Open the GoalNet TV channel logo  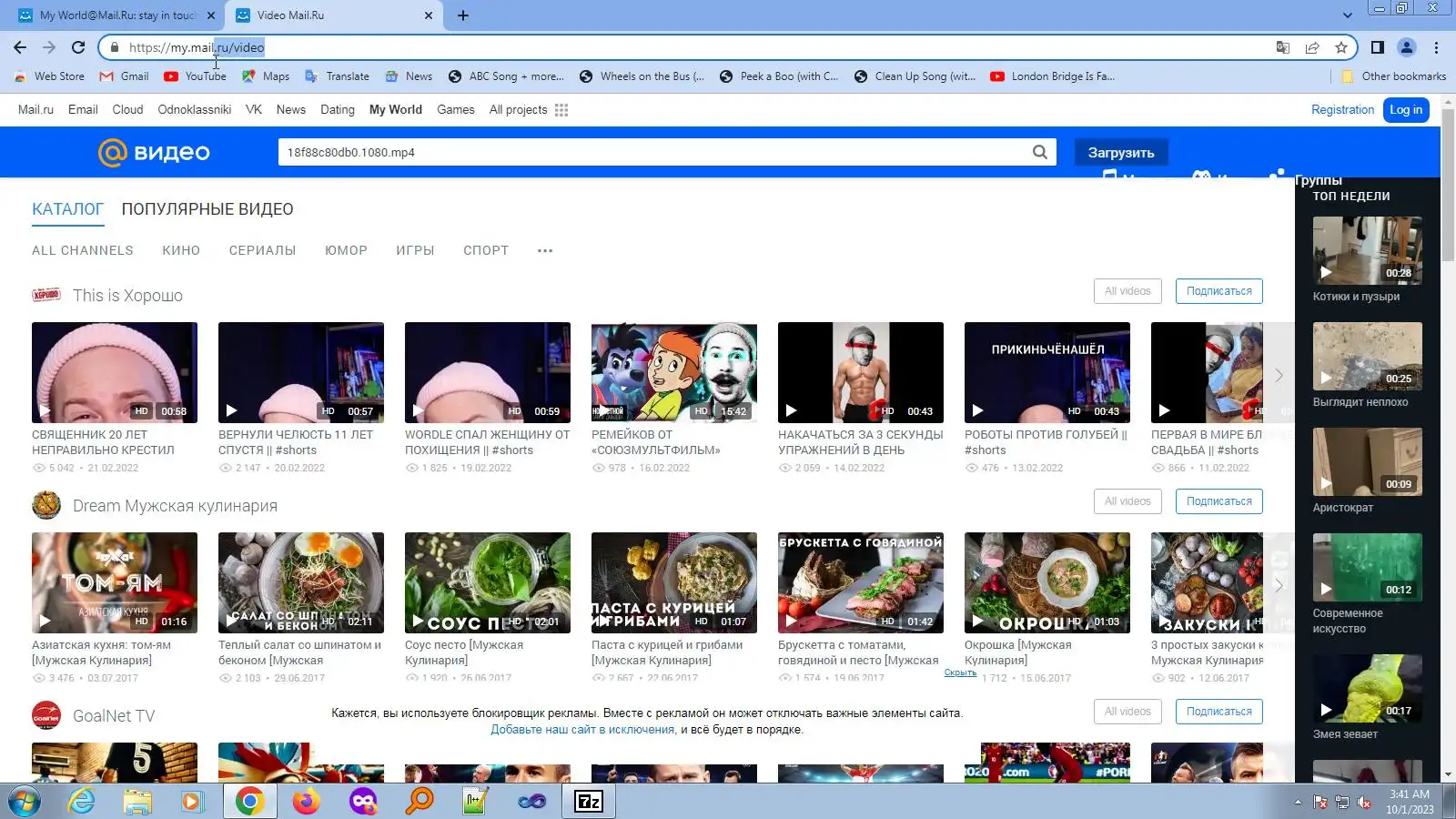[46, 715]
